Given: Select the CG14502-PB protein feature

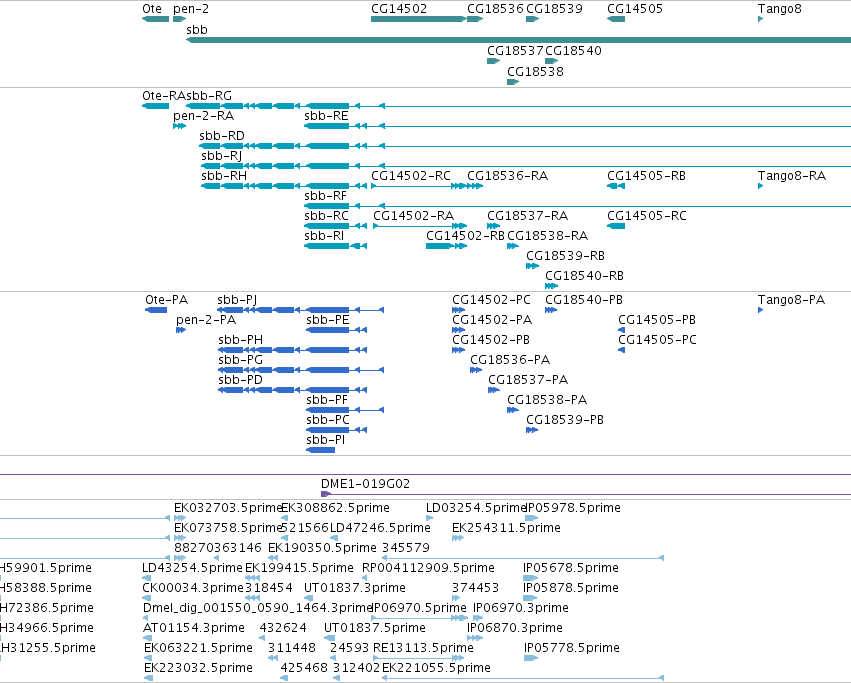Looking at the screenshot, I should point(459,350).
